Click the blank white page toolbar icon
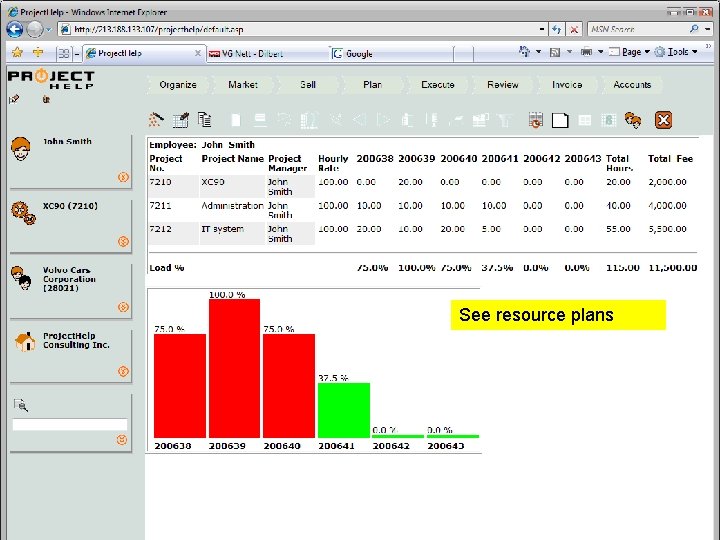Viewport: 720px width, 540px height. point(560,120)
